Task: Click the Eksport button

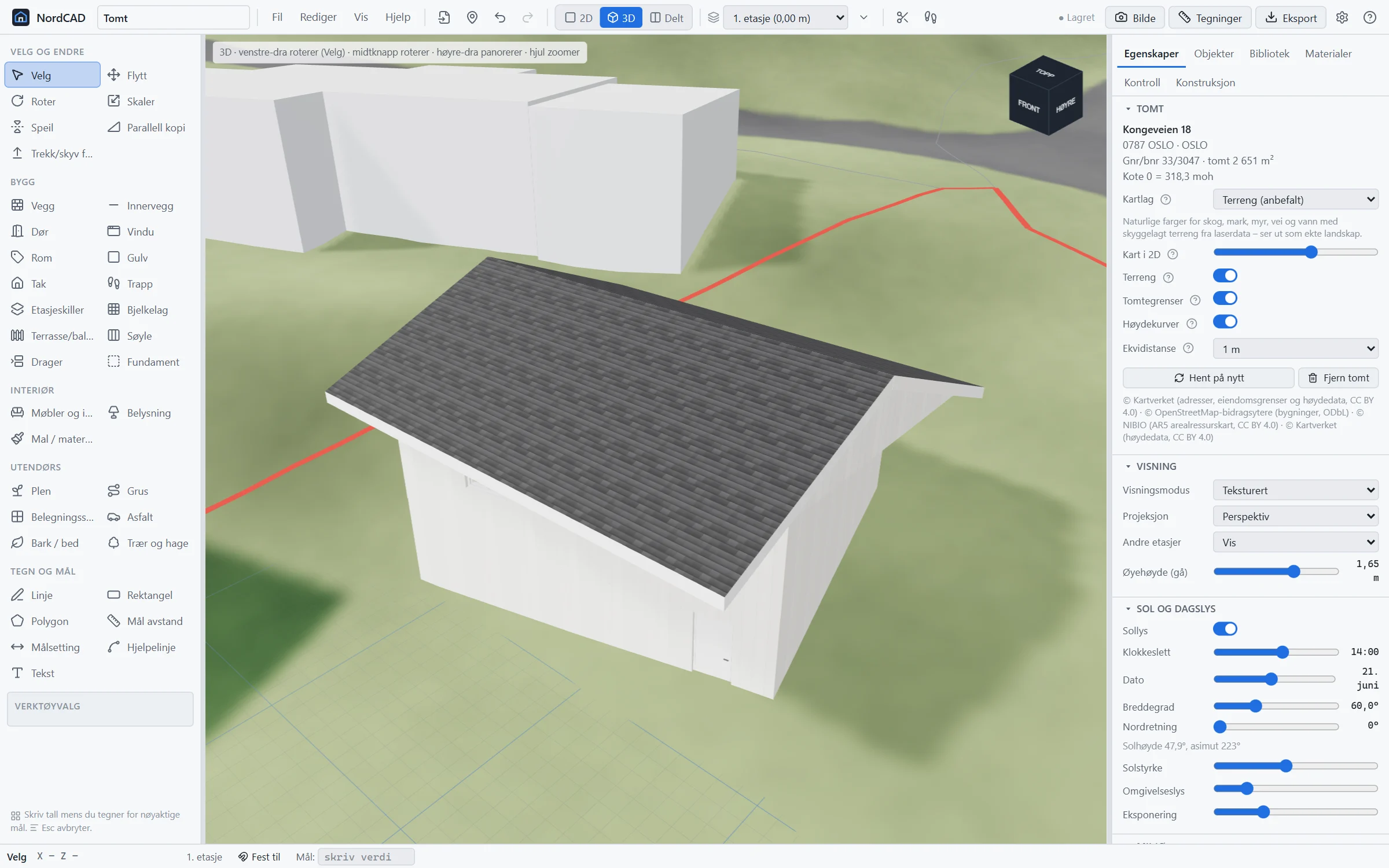Action: (x=1291, y=18)
